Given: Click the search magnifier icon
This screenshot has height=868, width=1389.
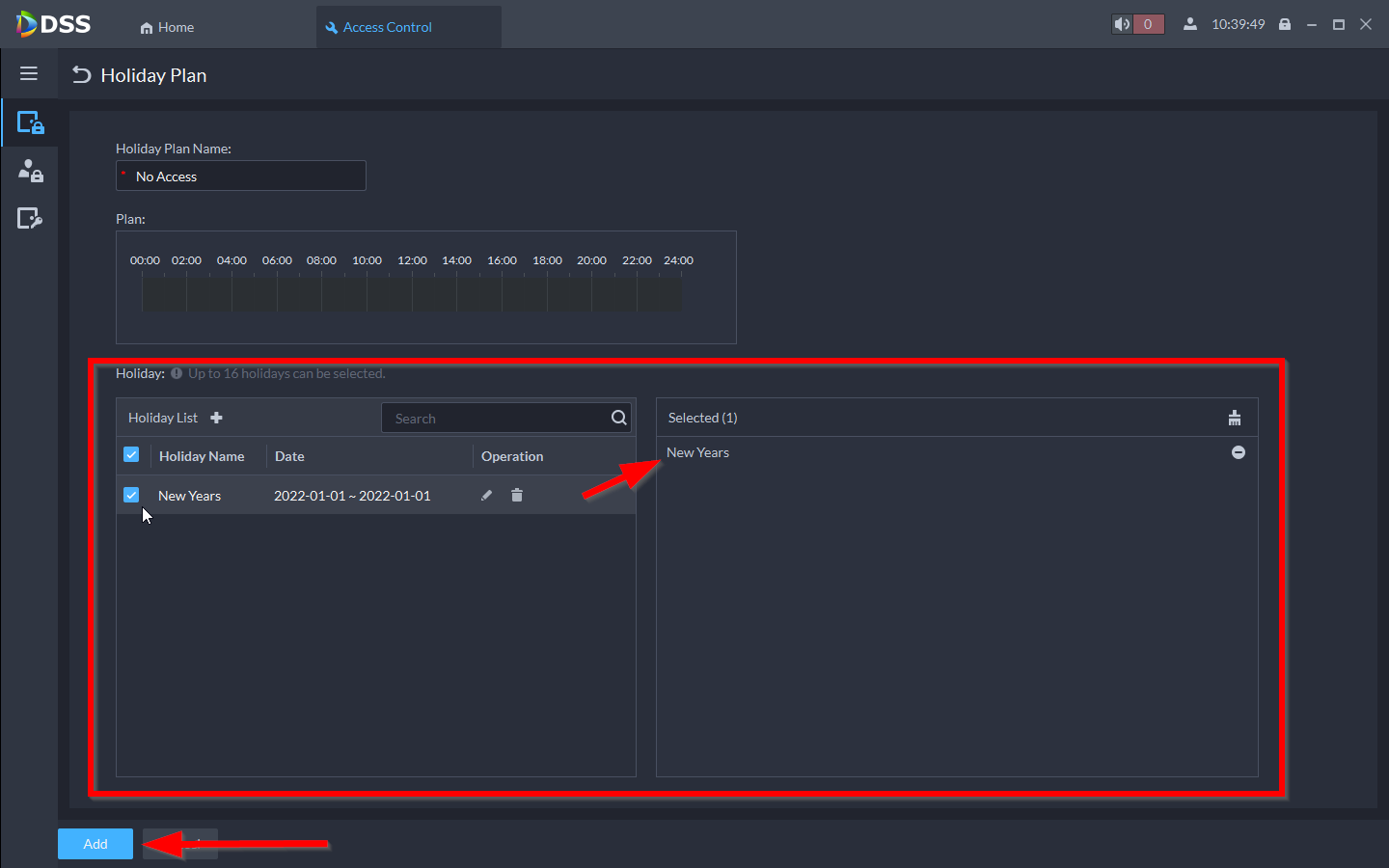Looking at the screenshot, I should tap(618, 418).
